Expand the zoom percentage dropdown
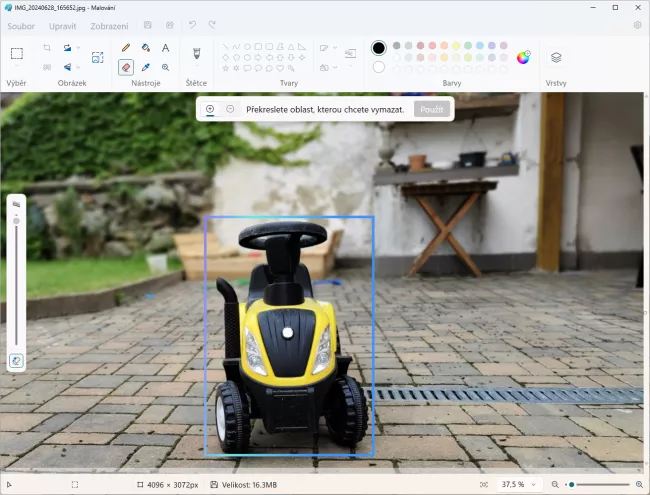The image size is (650, 495). pyautogui.click(x=532, y=485)
